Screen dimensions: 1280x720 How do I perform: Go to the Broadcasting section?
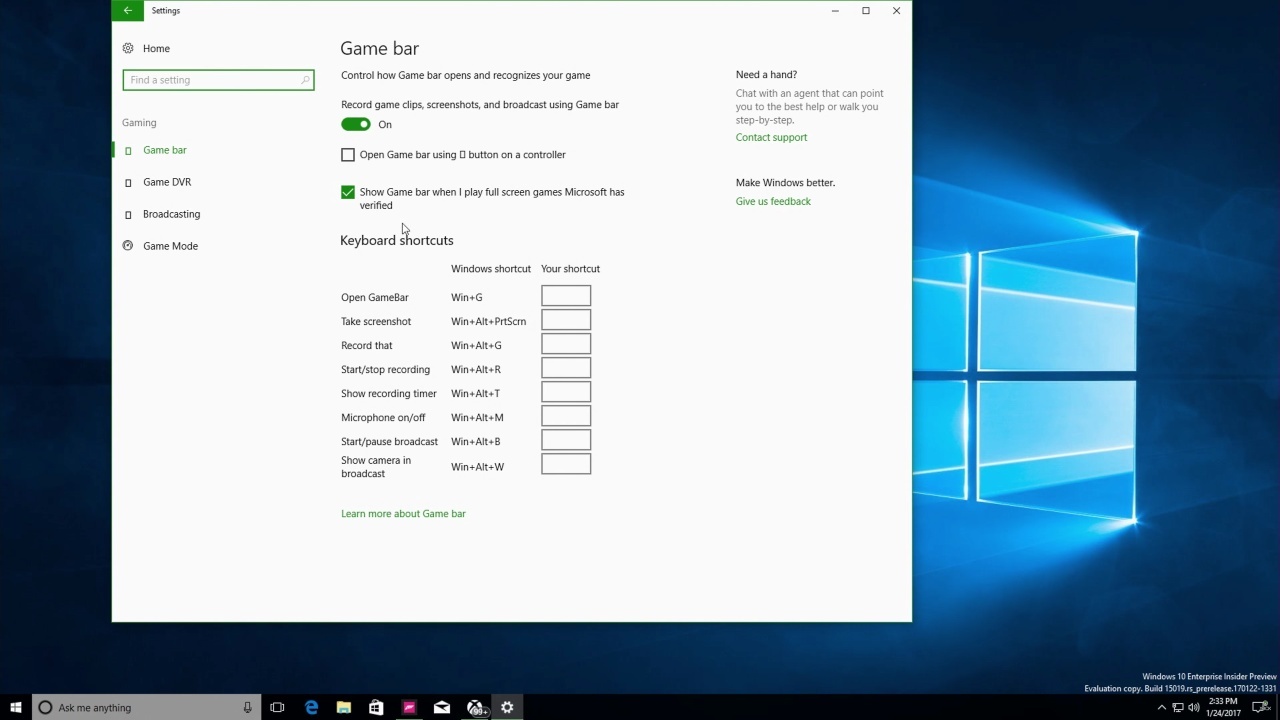pos(171,213)
